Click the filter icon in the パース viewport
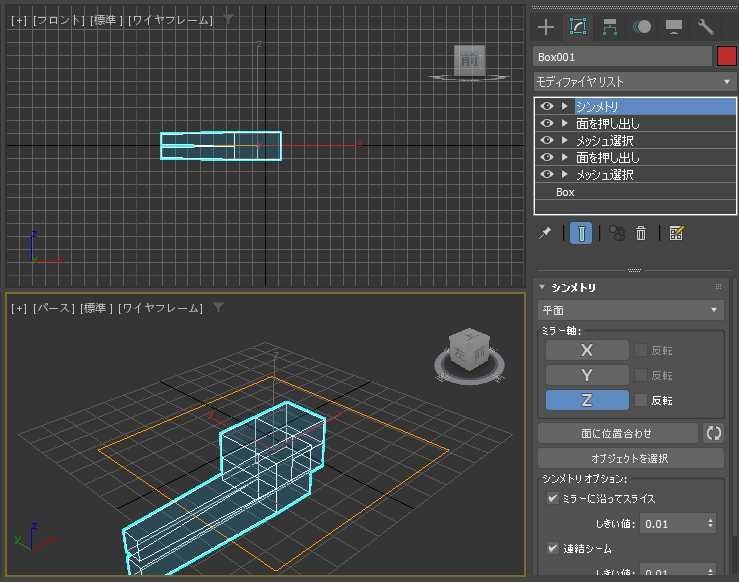The image size is (739, 582). click(x=218, y=307)
